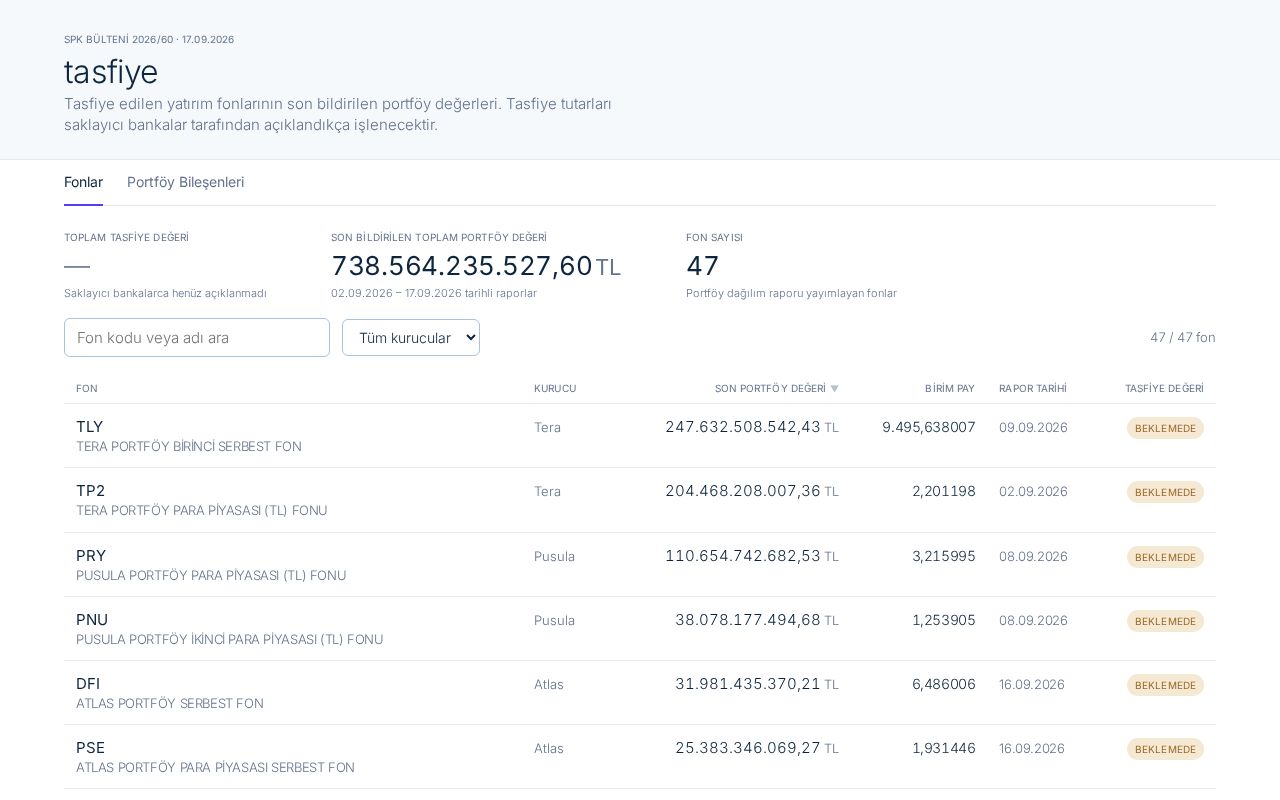Select the TLY fund code

[x=90, y=427]
